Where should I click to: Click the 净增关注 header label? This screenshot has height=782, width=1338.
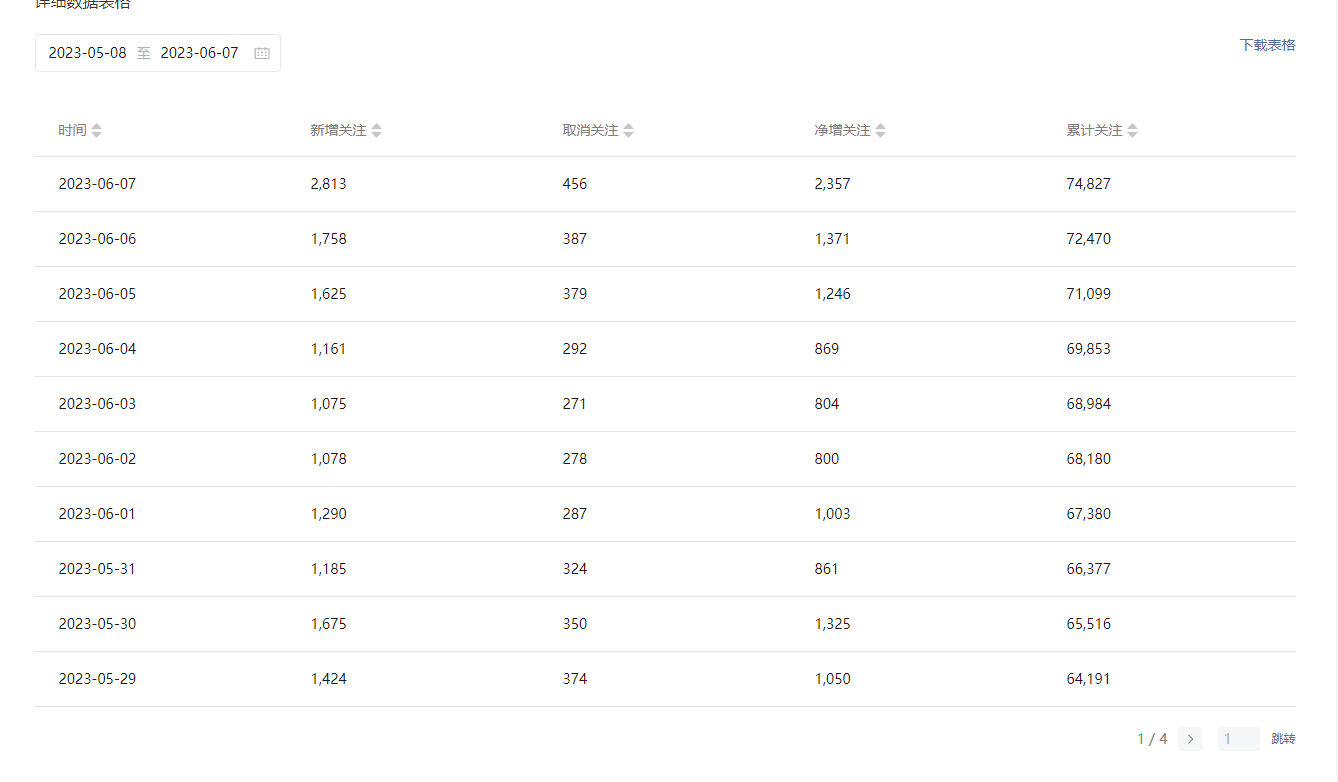point(842,131)
